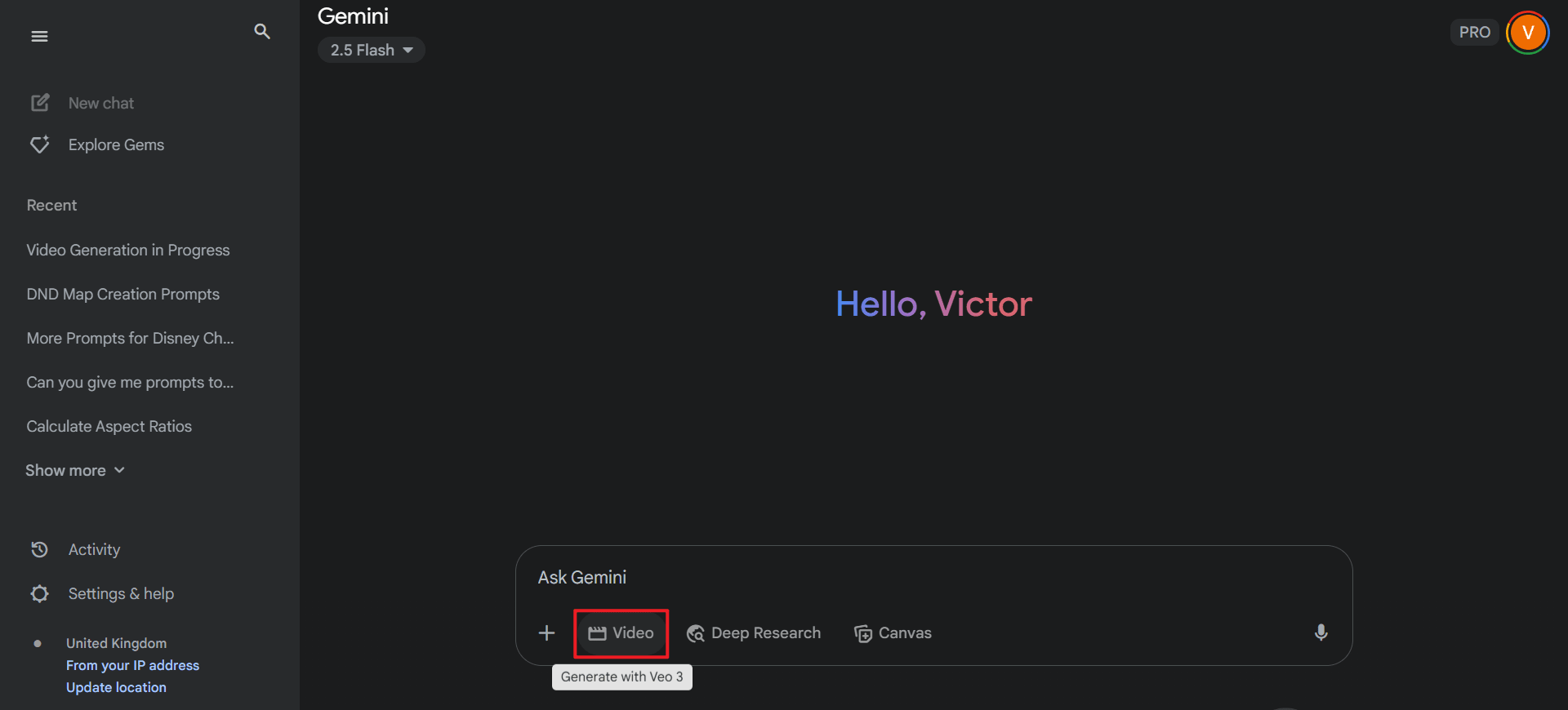Toggle the Deep Research chip
This screenshot has height=710, width=1568.
click(754, 633)
